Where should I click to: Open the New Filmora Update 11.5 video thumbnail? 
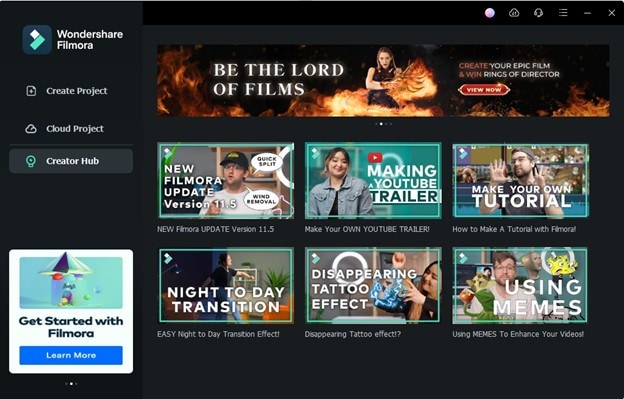point(226,181)
